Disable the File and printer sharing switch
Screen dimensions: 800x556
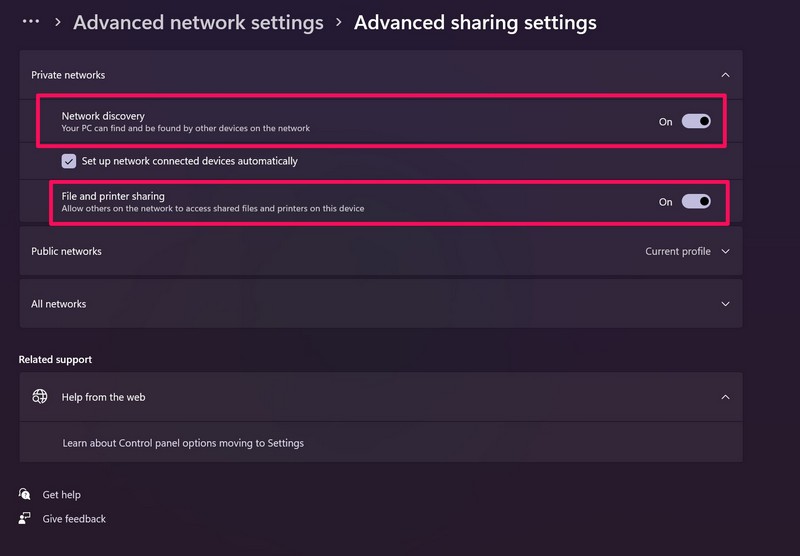696,201
